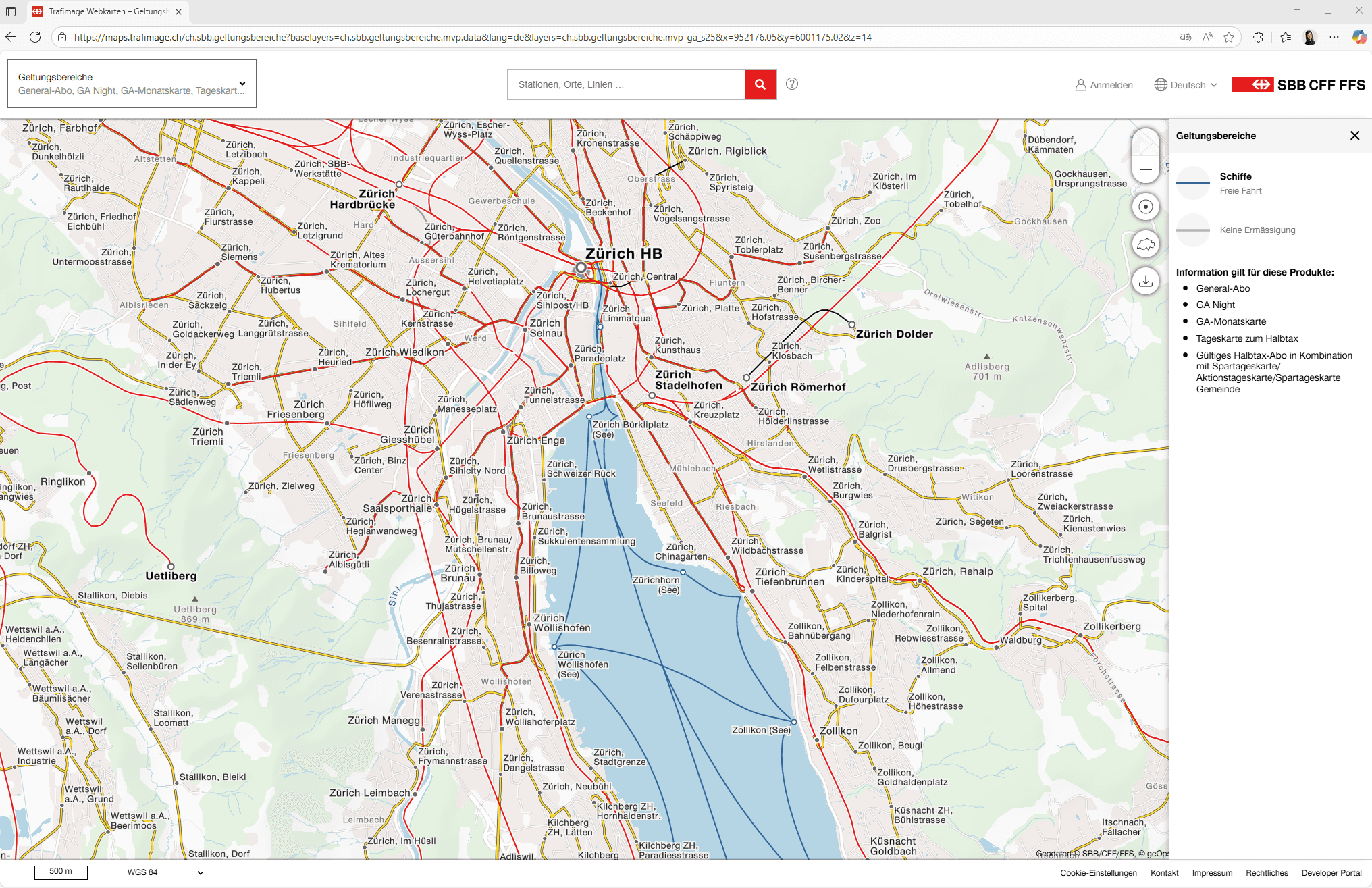1372x888 pixels.
Task: Open Cookie-Einstellungen in the footer
Action: pyautogui.click(x=1098, y=873)
